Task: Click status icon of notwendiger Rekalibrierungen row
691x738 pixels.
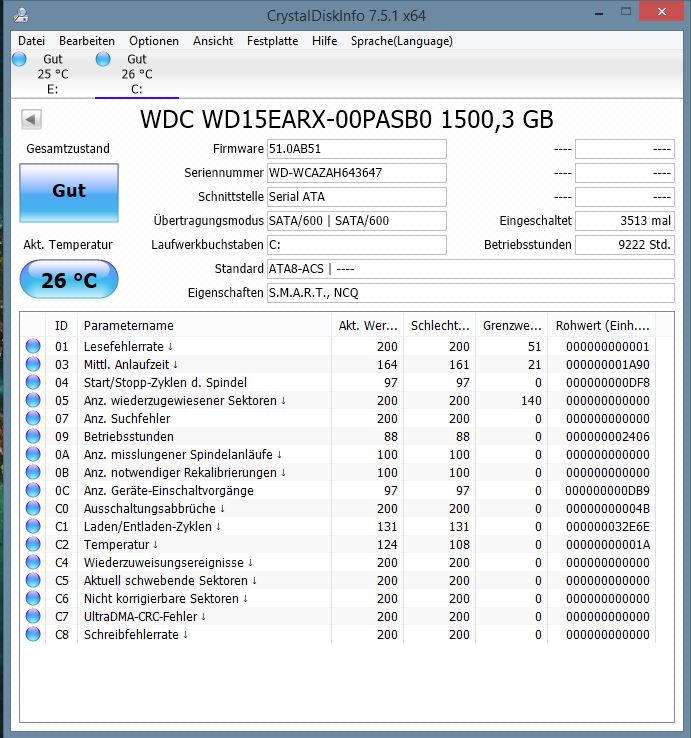Action: pos(33,472)
